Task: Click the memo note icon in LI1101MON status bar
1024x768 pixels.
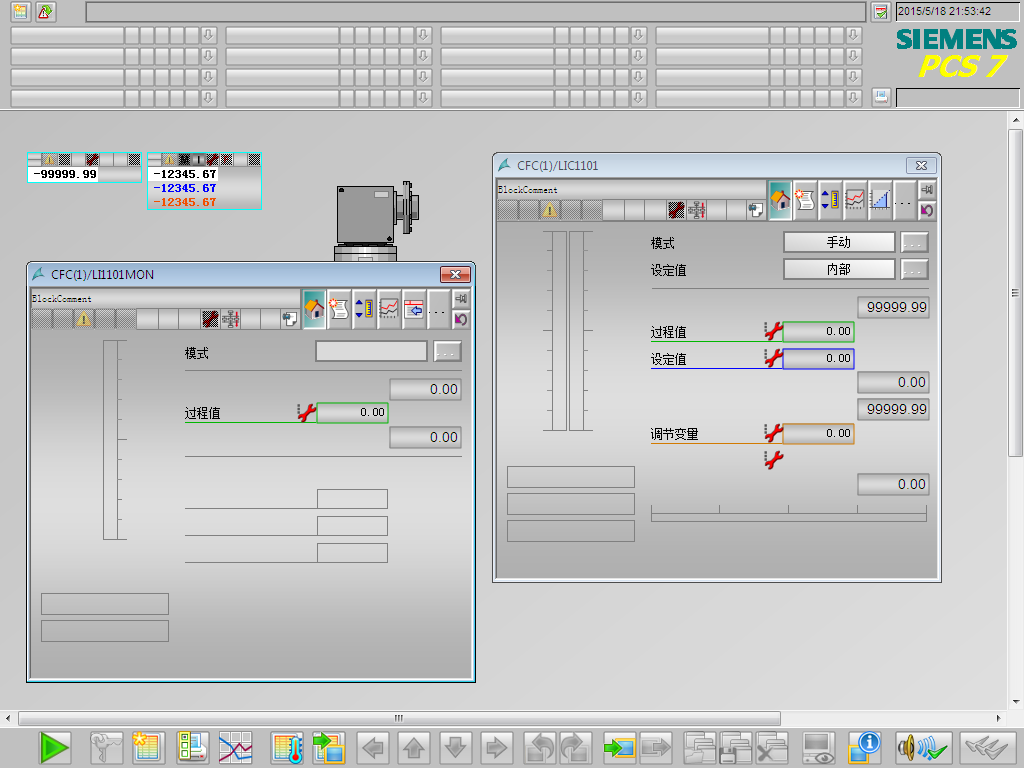Action: click(290, 319)
